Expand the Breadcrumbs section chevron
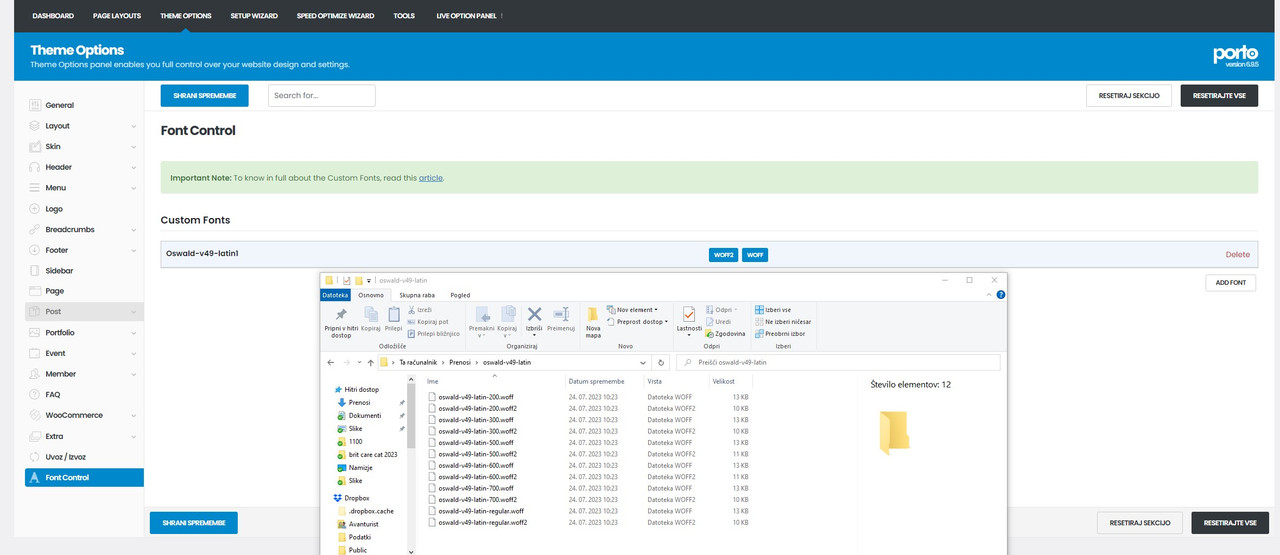1280x555 pixels. pos(134,230)
